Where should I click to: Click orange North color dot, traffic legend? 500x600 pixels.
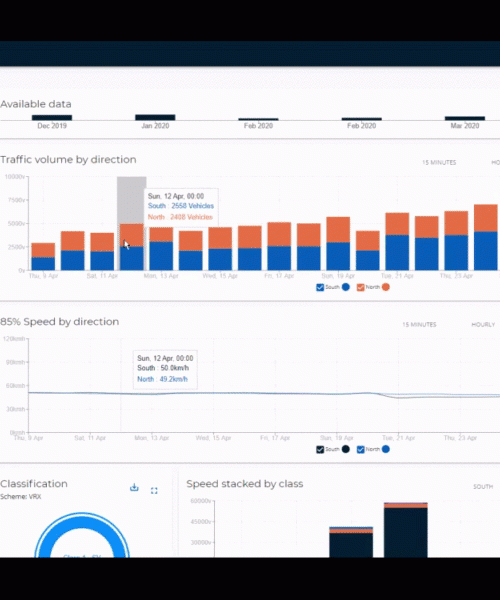click(386, 287)
